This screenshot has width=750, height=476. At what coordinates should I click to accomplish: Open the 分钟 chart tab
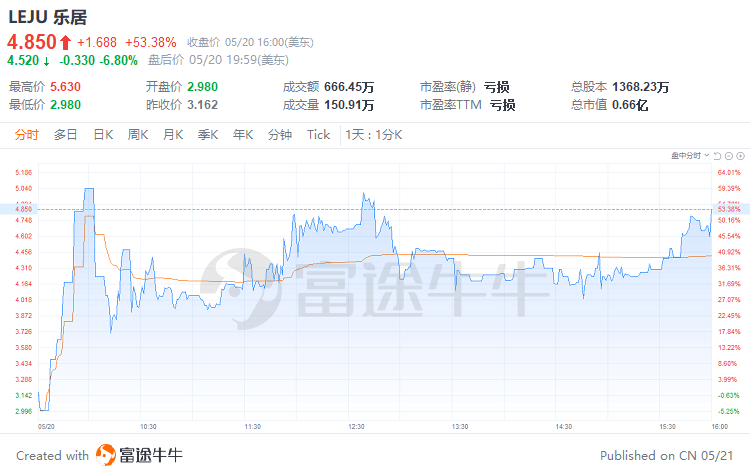(x=280, y=135)
